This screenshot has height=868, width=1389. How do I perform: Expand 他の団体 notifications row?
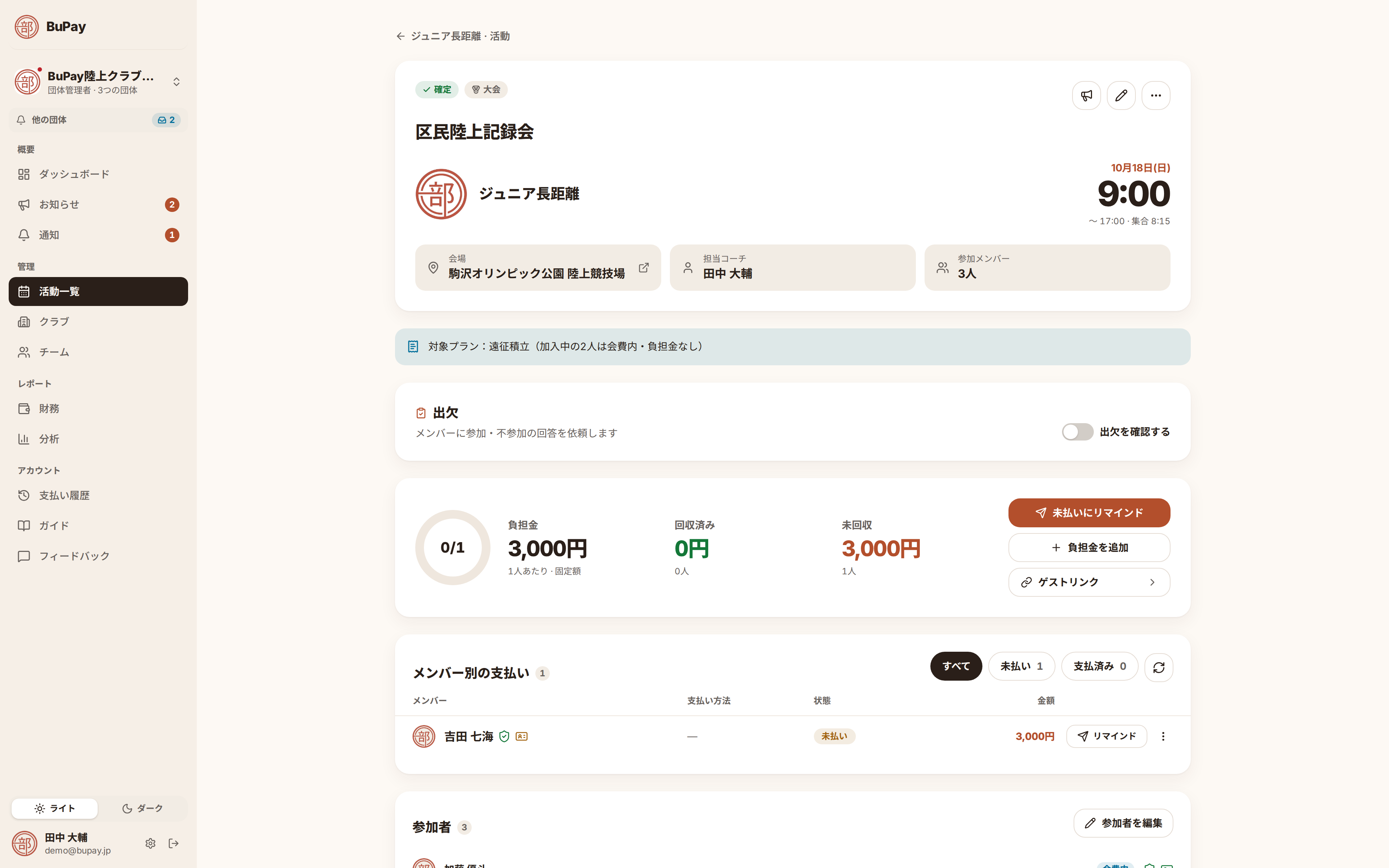point(98,120)
